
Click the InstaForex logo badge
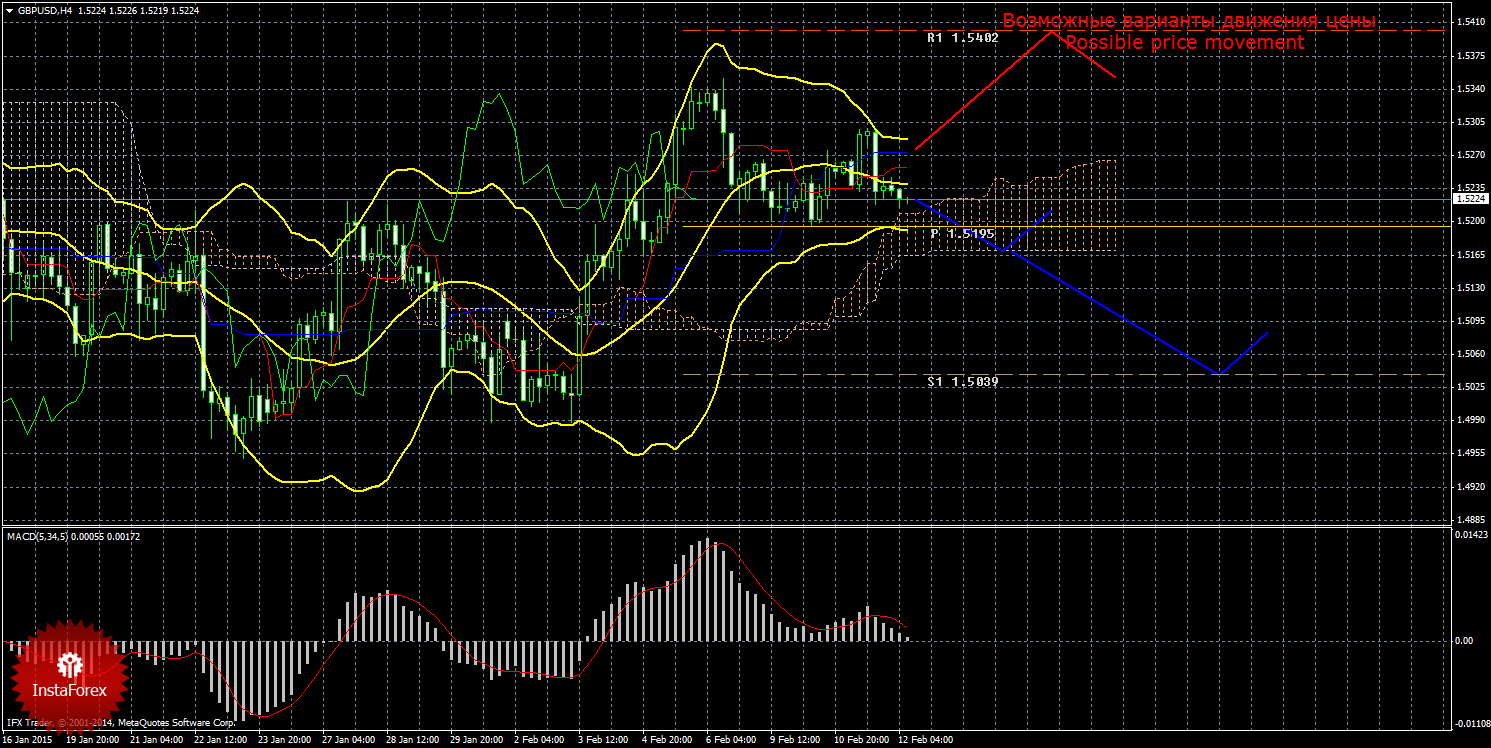[x=69, y=672]
